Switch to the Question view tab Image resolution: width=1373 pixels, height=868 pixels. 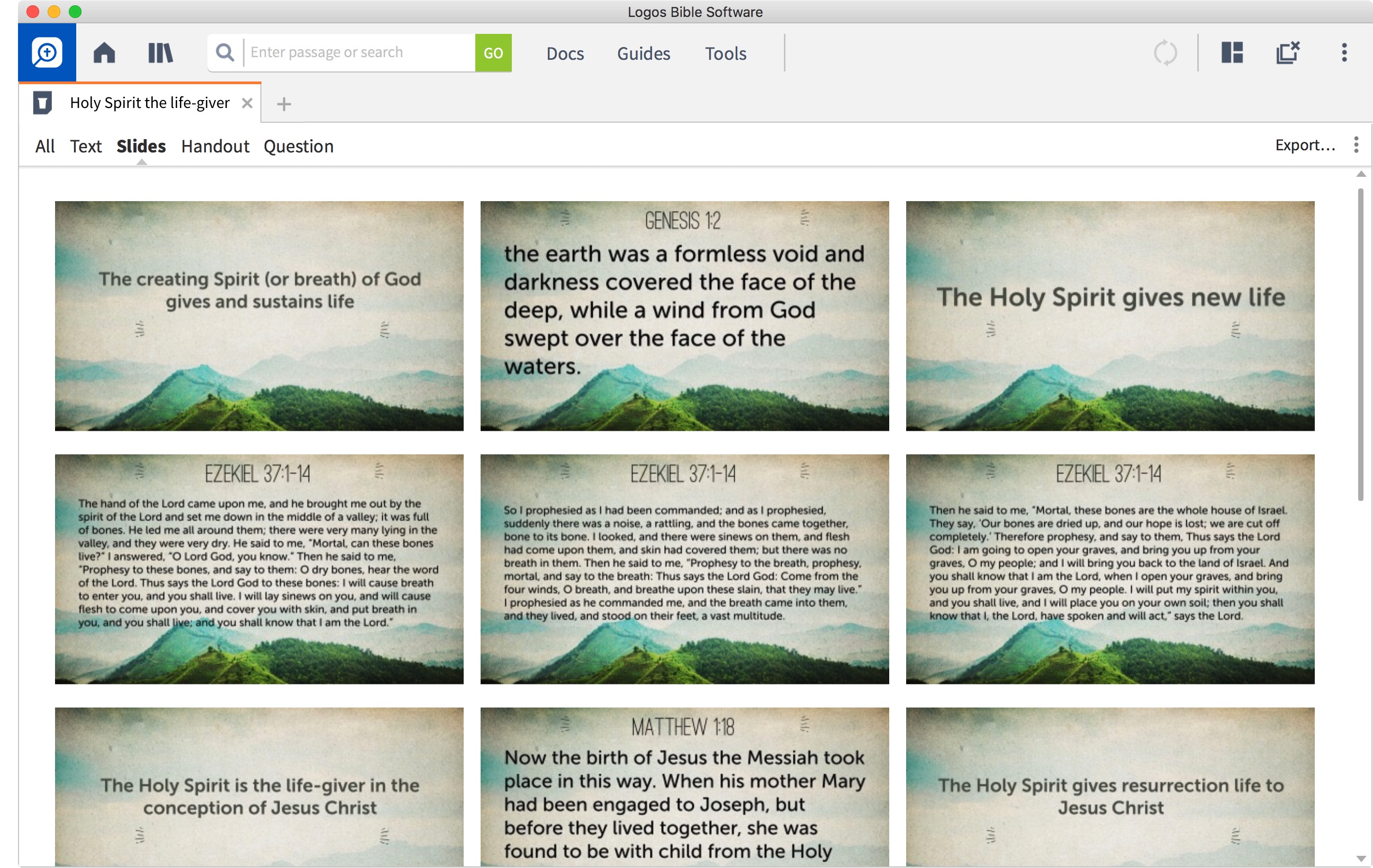point(298,147)
